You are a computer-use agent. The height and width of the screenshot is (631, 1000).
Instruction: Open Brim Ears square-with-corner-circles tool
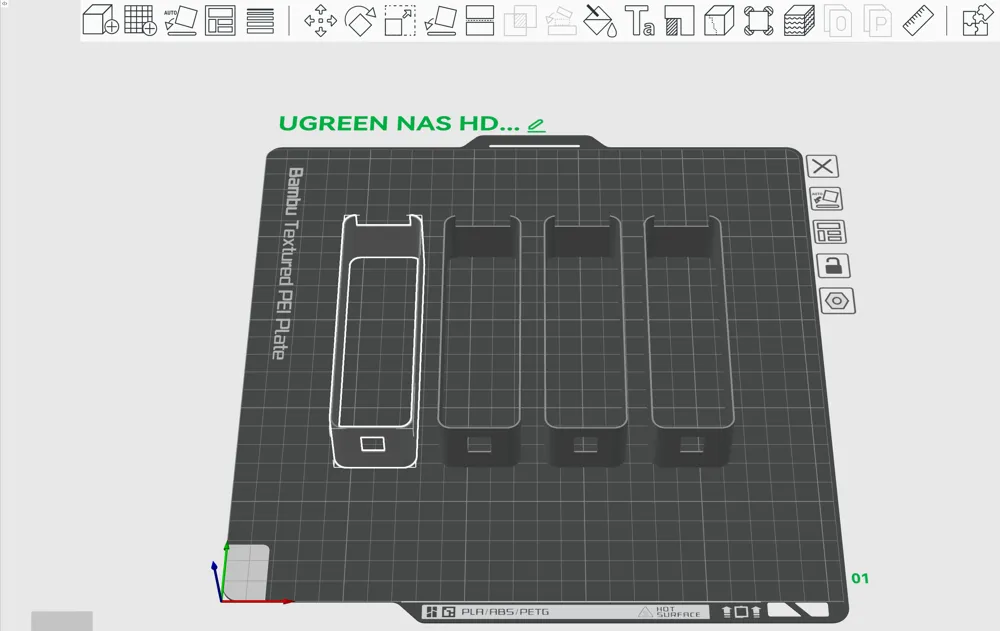(759, 20)
